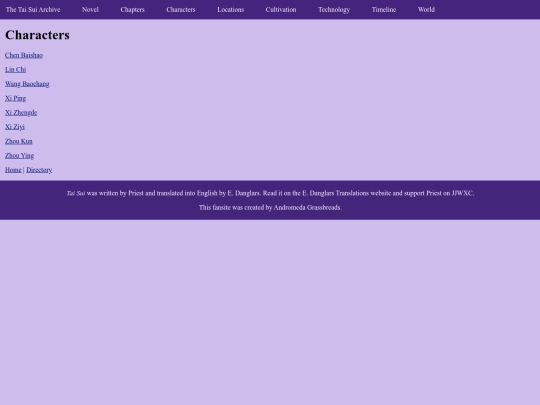Image resolution: width=540 pixels, height=405 pixels.
Task: Open the Technology nav item
Action: (334, 10)
